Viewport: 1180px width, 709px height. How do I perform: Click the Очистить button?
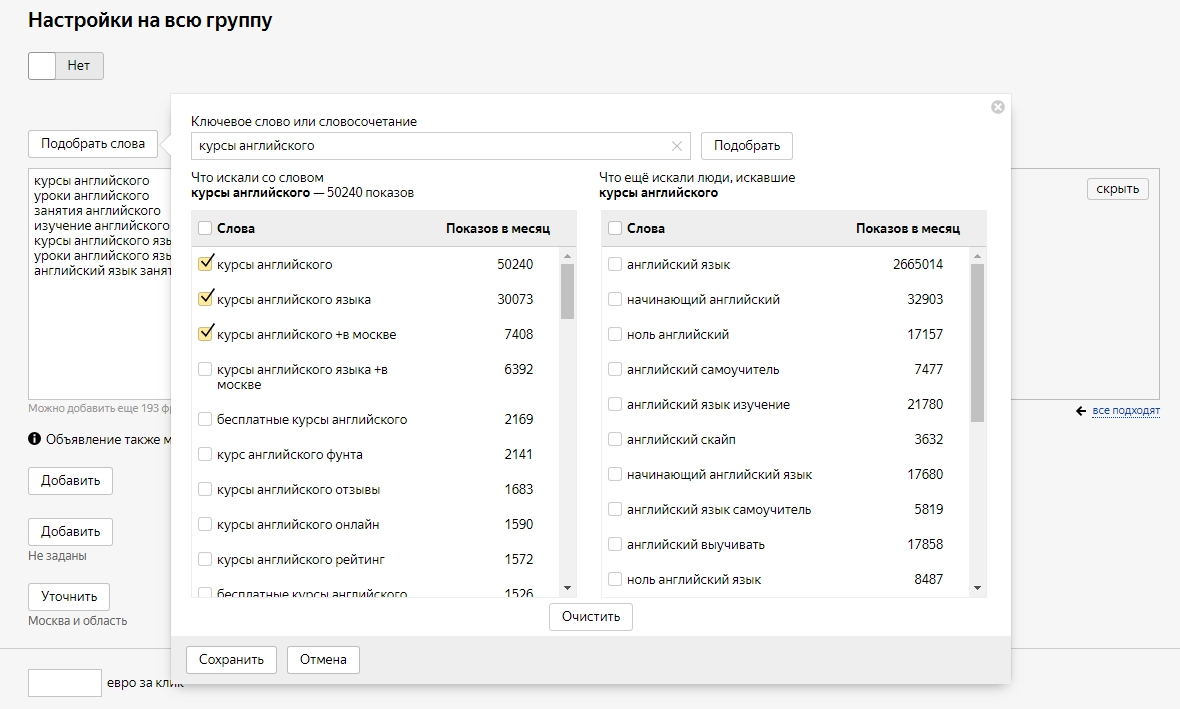pos(590,617)
